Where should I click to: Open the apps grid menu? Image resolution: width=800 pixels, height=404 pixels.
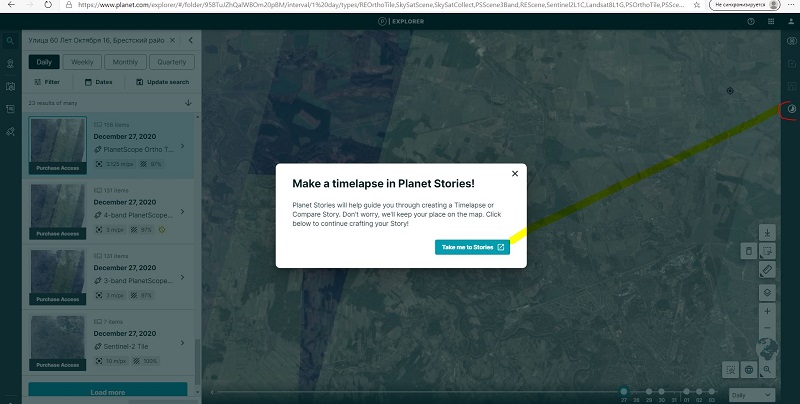(771, 21)
